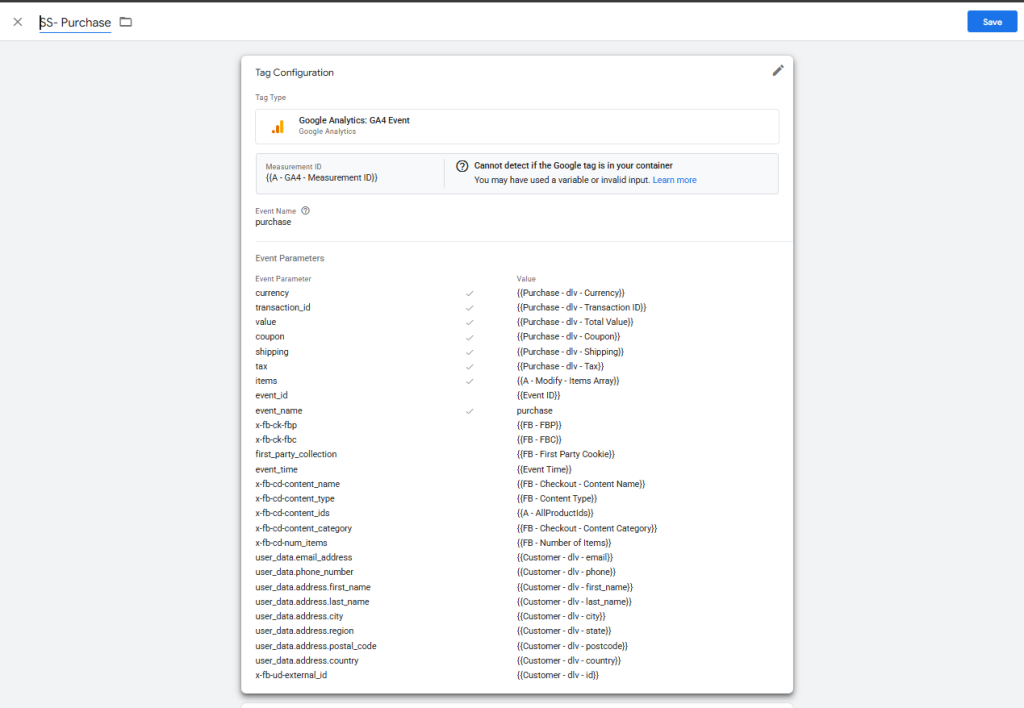
Task: Close the tag editor with the X icon
Action: pyautogui.click(x=18, y=22)
